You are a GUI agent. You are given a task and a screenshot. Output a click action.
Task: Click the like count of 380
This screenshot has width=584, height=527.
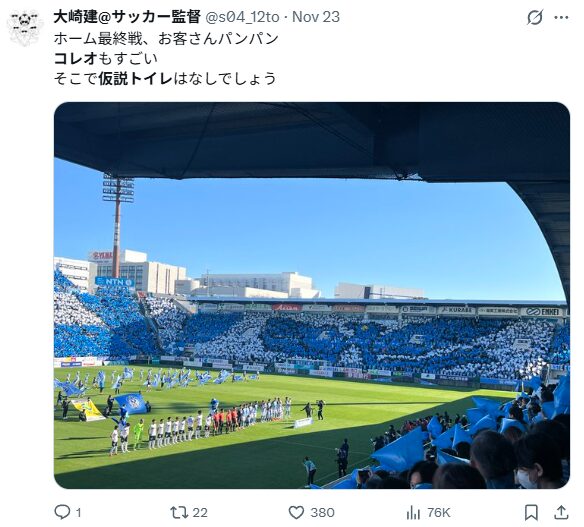click(x=323, y=513)
